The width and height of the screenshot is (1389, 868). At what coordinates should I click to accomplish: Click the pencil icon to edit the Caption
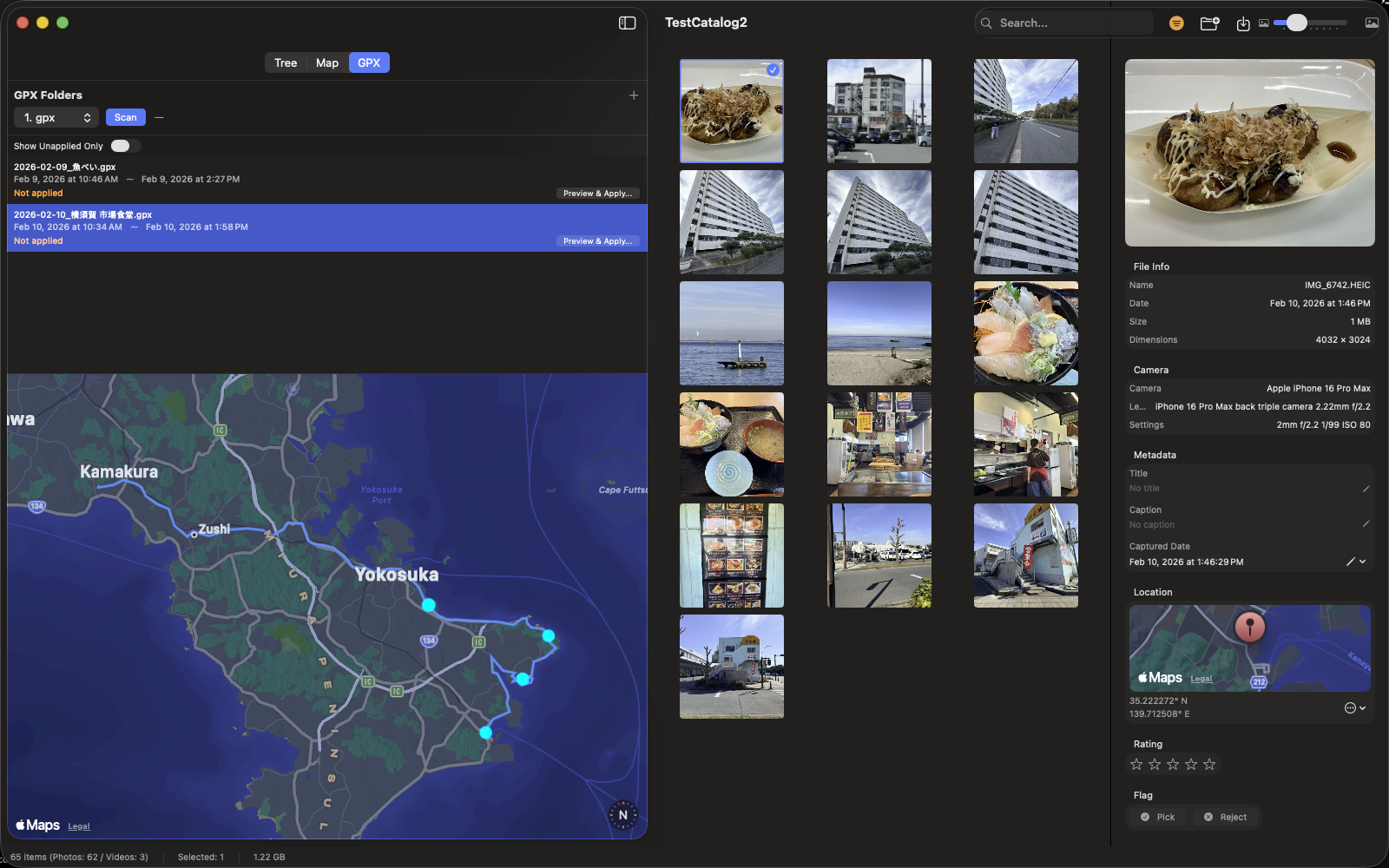[x=1366, y=524]
